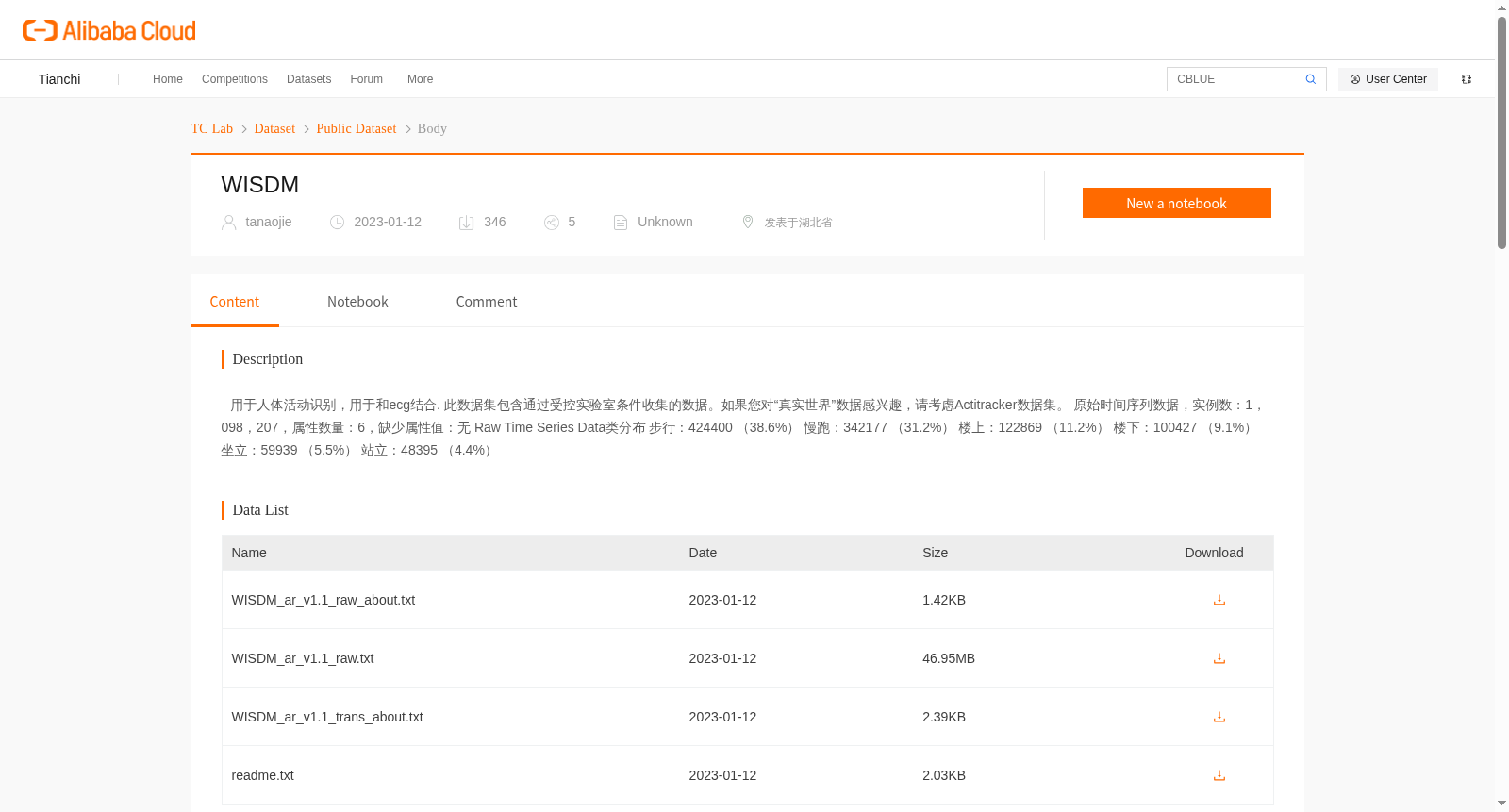
Task: Click the Data List section heading
Action: click(260, 510)
